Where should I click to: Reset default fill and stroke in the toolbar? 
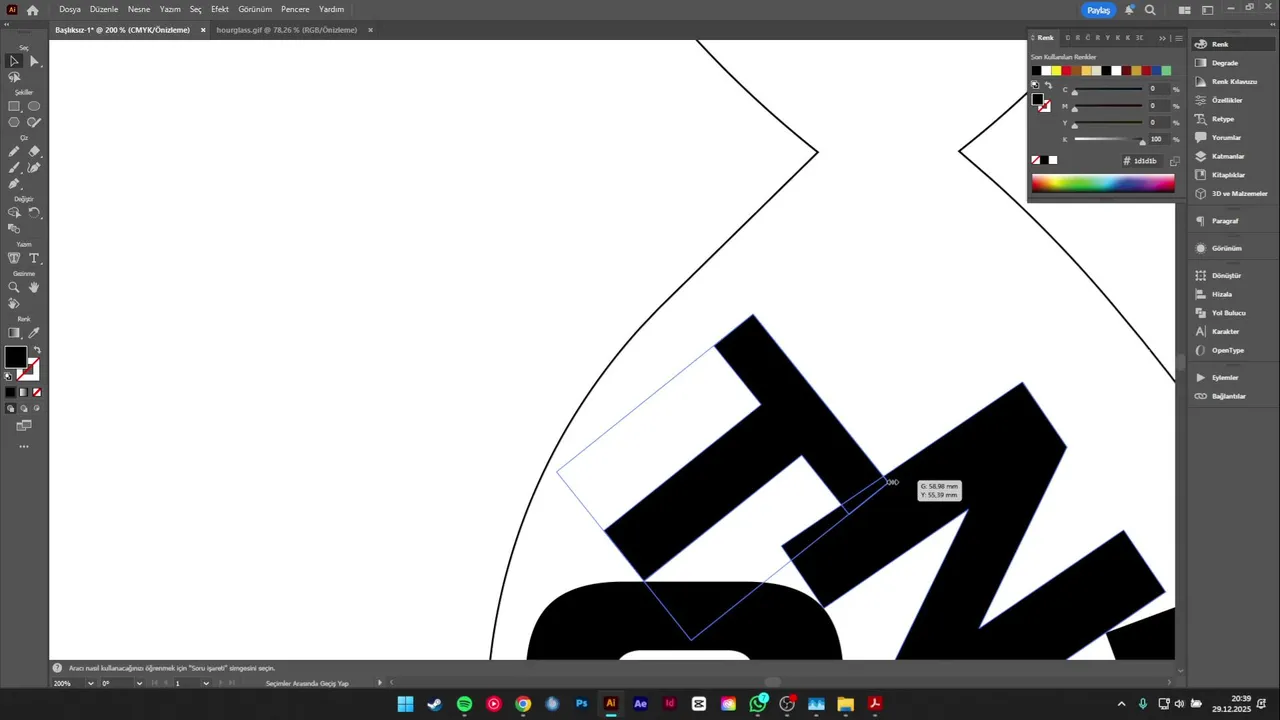(9, 376)
